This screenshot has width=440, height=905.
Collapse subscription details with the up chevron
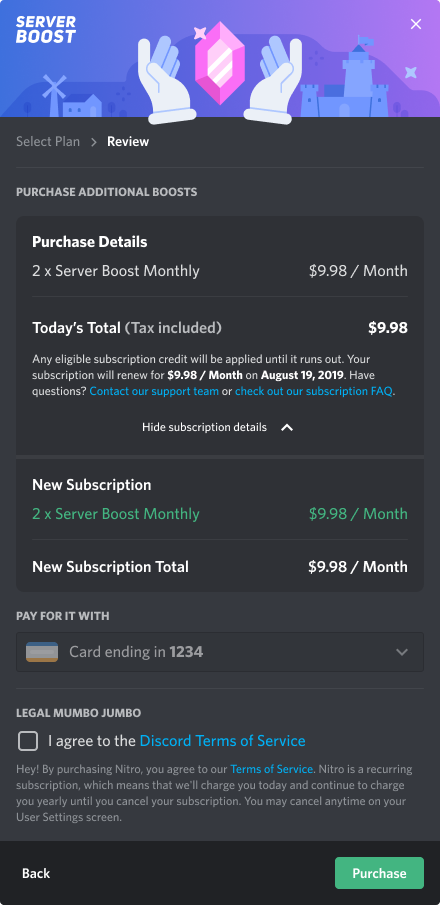pos(287,428)
